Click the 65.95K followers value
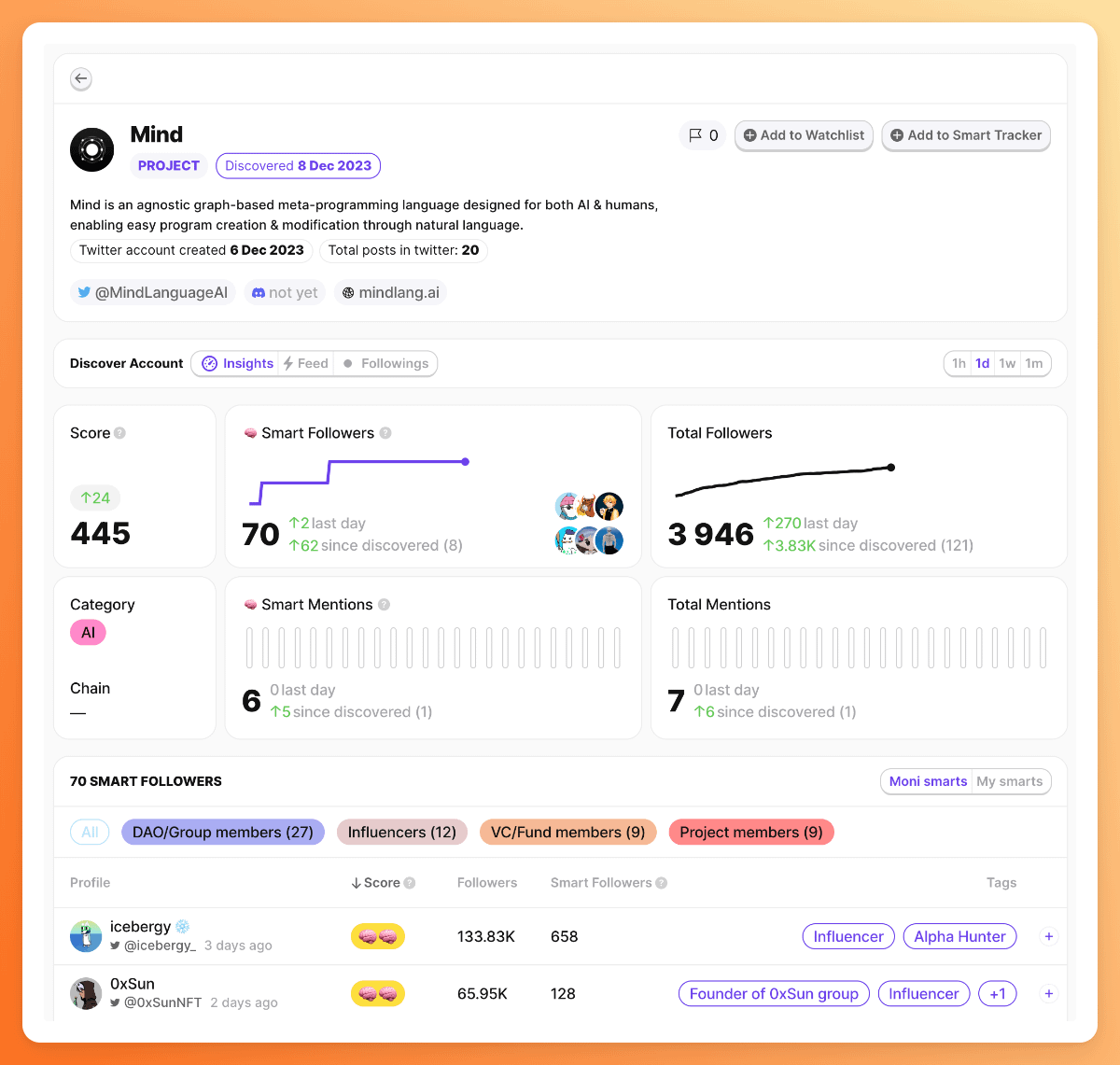 click(483, 993)
